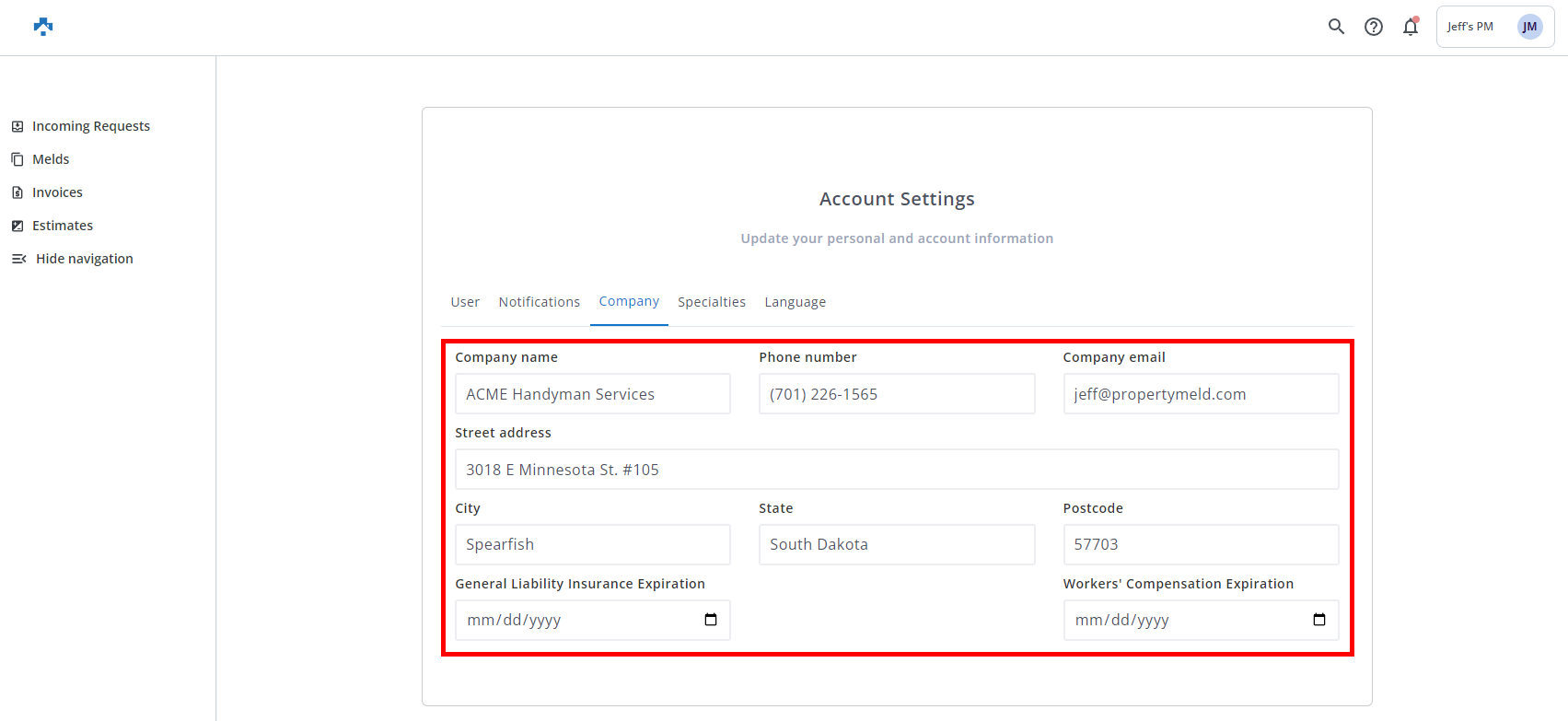This screenshot has width=1568, height=721.
Task: Open the Specialties tab
Action: click(711, 302)
